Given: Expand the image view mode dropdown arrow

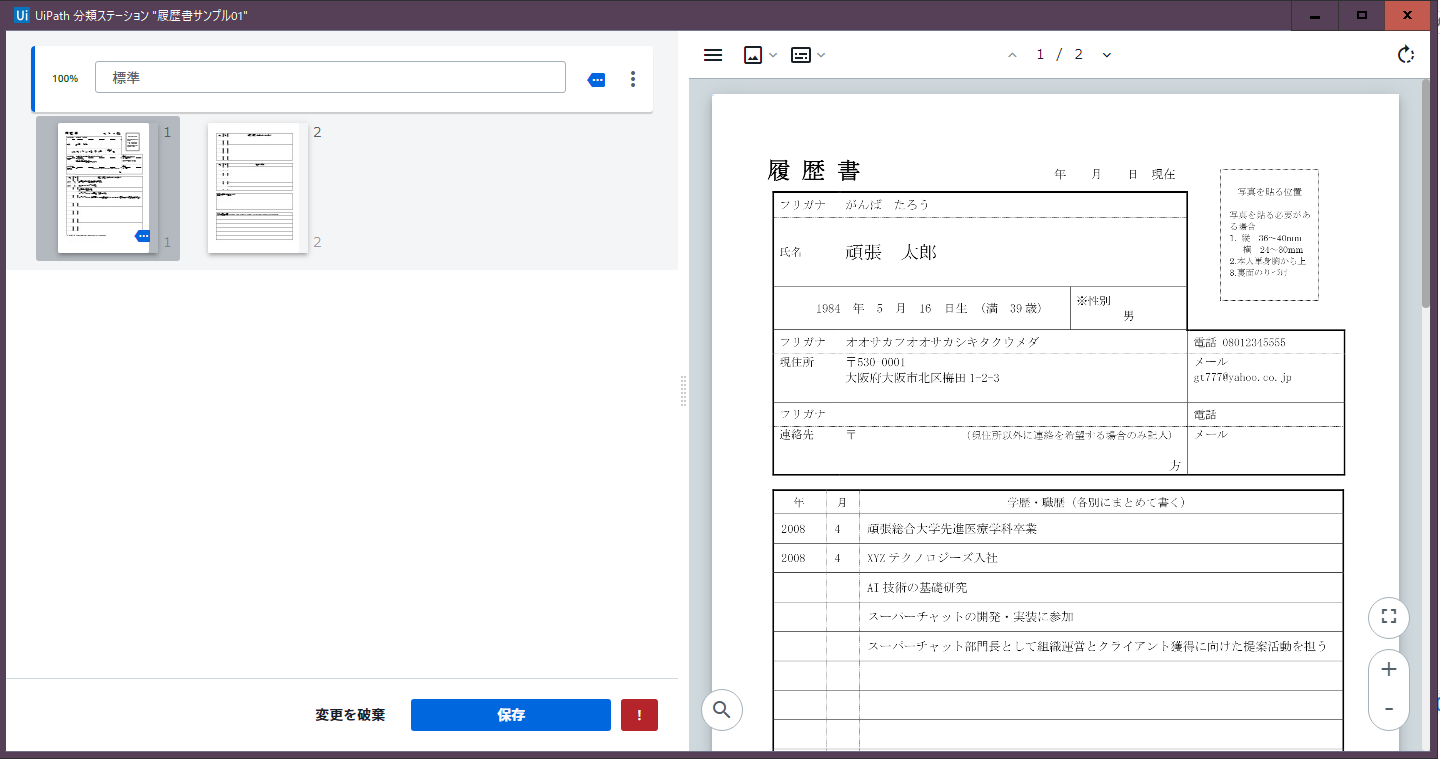Looking at the screenshot, I should coord(773,55).
